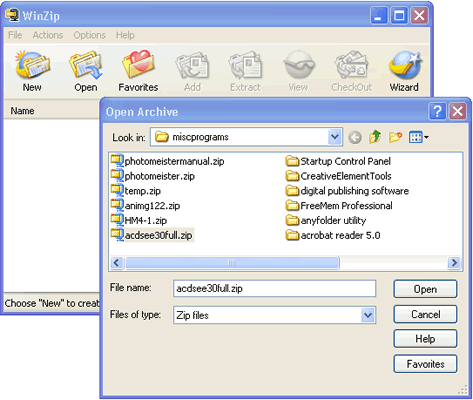The width and height of the screenshot is (473, 400).
Task: Open the View menu icon dropdown
Action: 419,137
